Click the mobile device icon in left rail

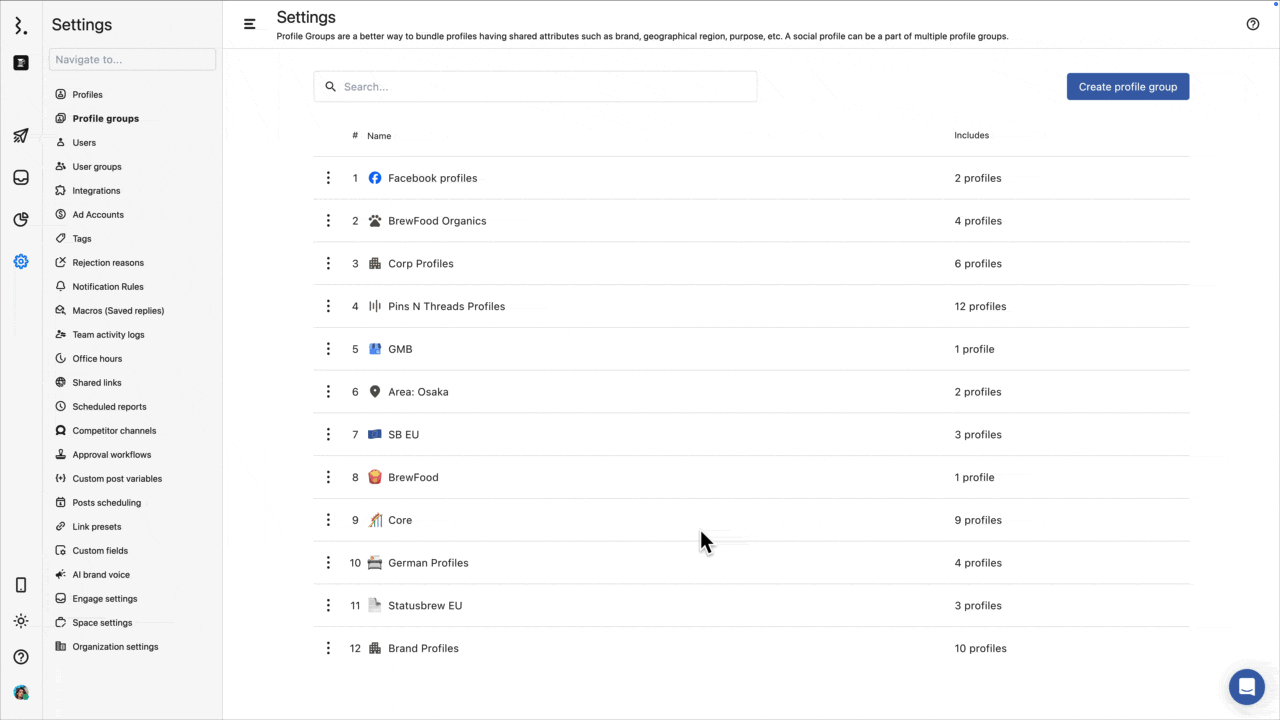(21, 585)
